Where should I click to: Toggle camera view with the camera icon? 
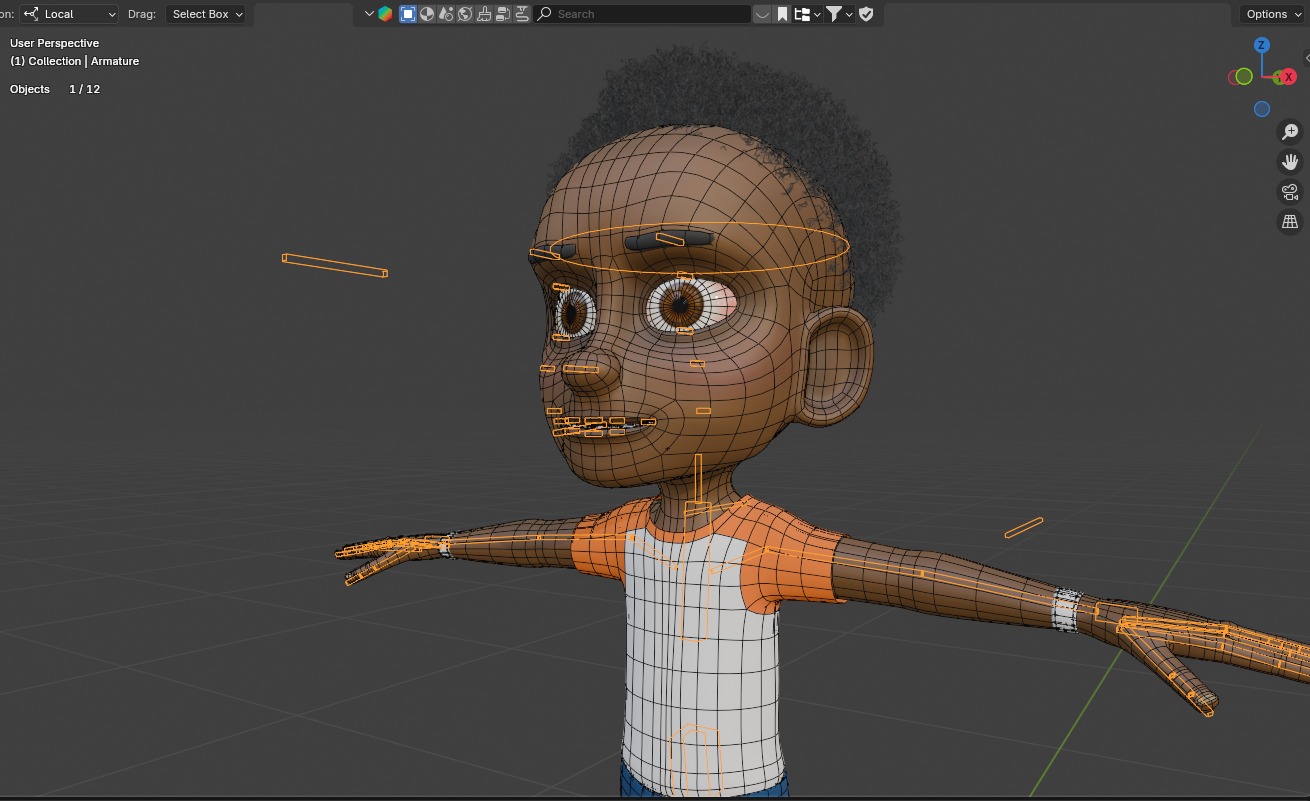pyautogui.click(x=1290, y=192)
